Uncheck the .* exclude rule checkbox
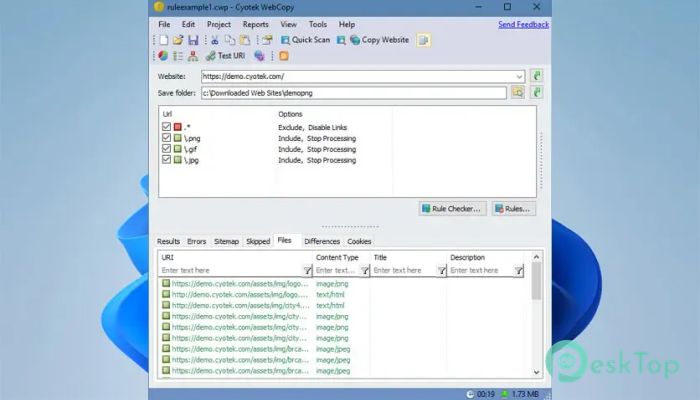 click(167, 127)
